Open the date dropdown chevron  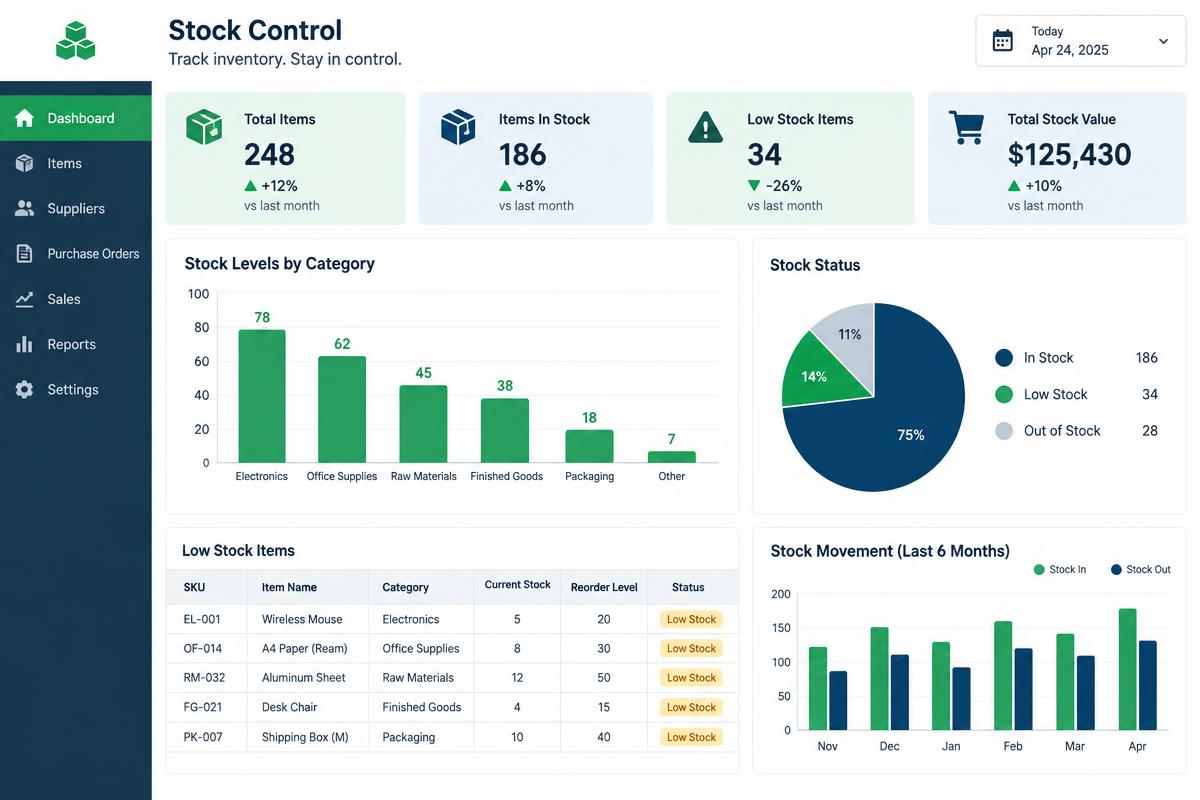point(1163,41)
